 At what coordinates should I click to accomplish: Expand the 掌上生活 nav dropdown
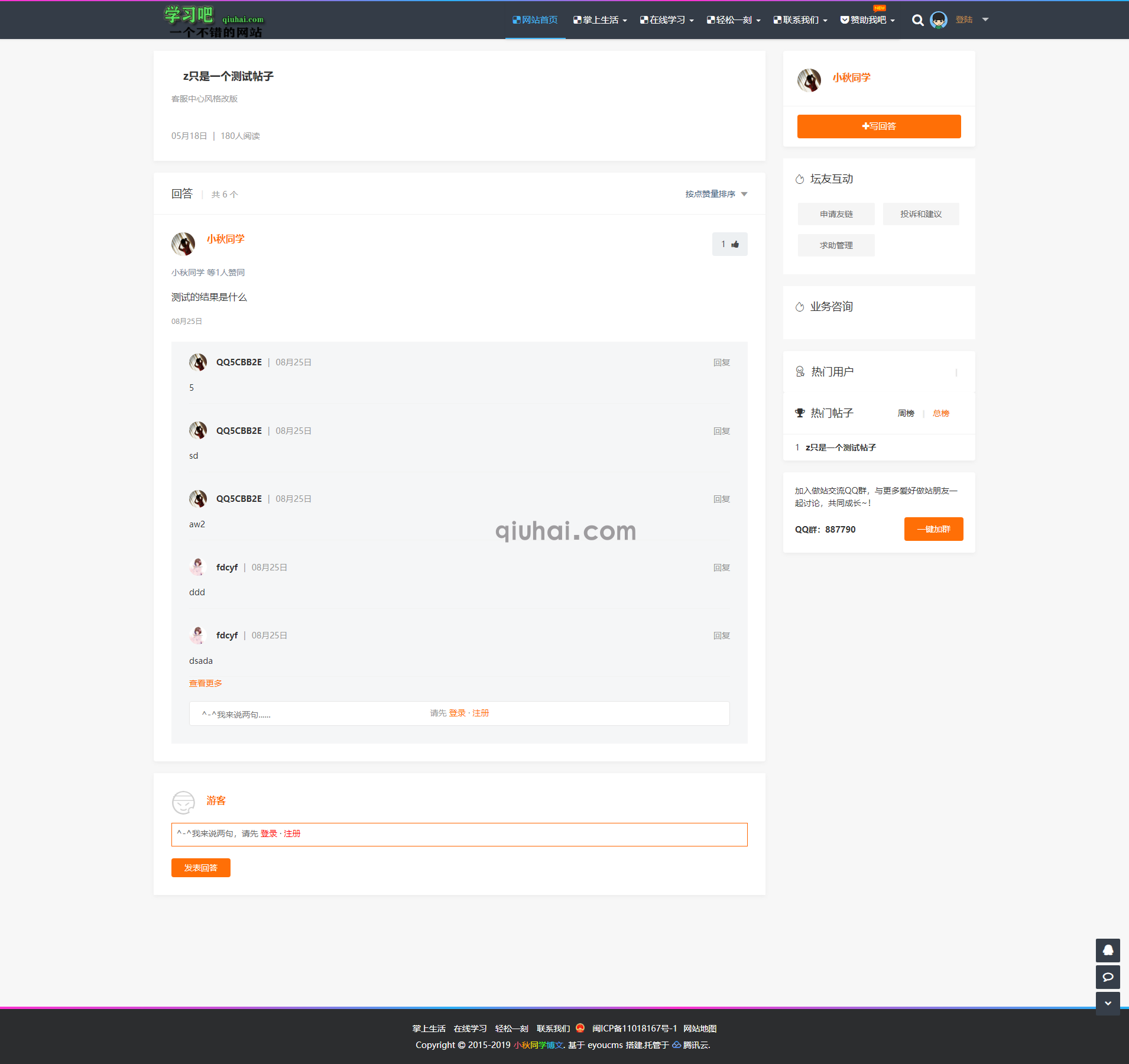[599, 20]
